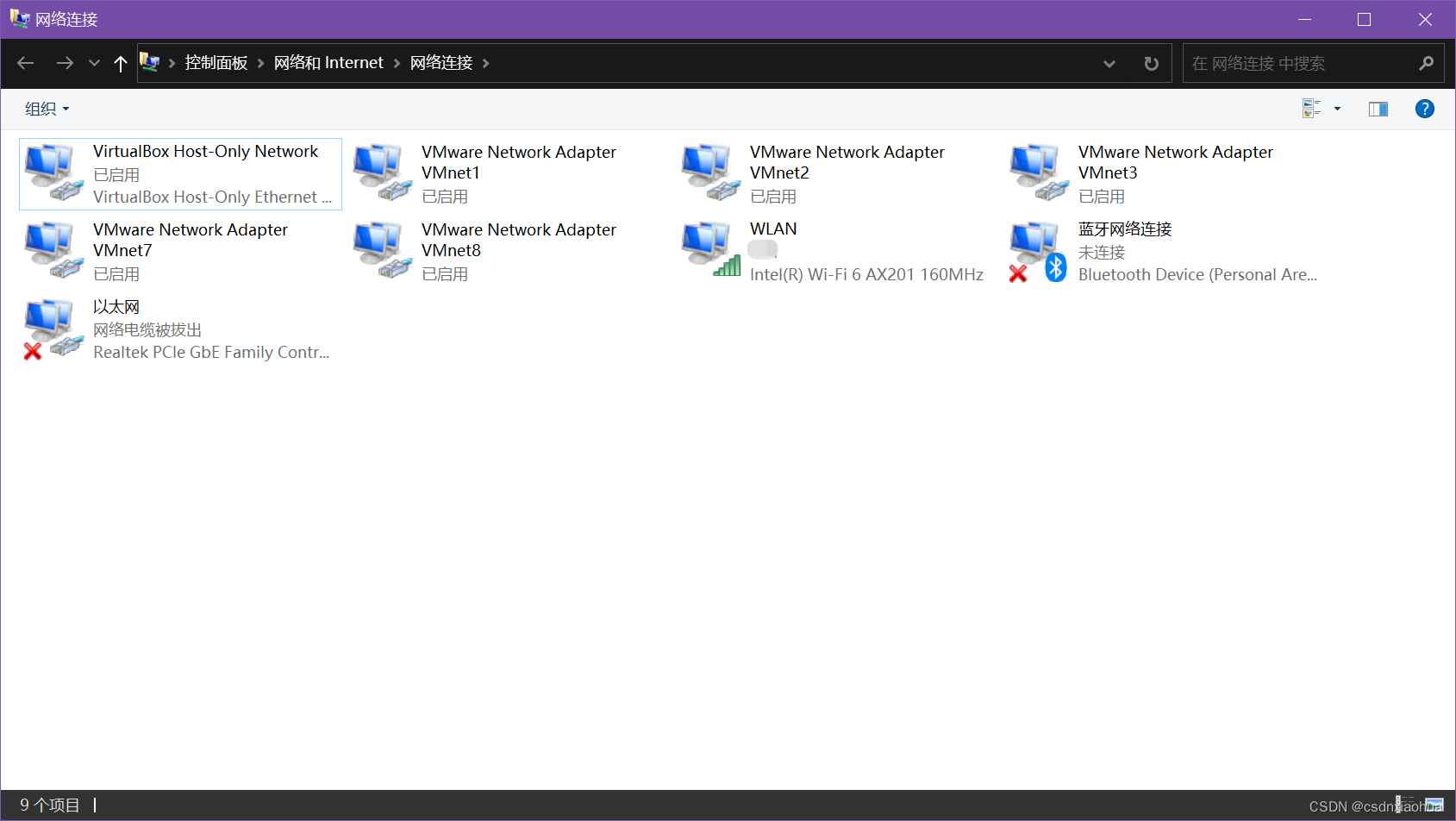The height and width of the screenshot is (821, 1456).
Task: Click the VirtualBox Host-Only Ethernet description
Action: click(212, 197)
